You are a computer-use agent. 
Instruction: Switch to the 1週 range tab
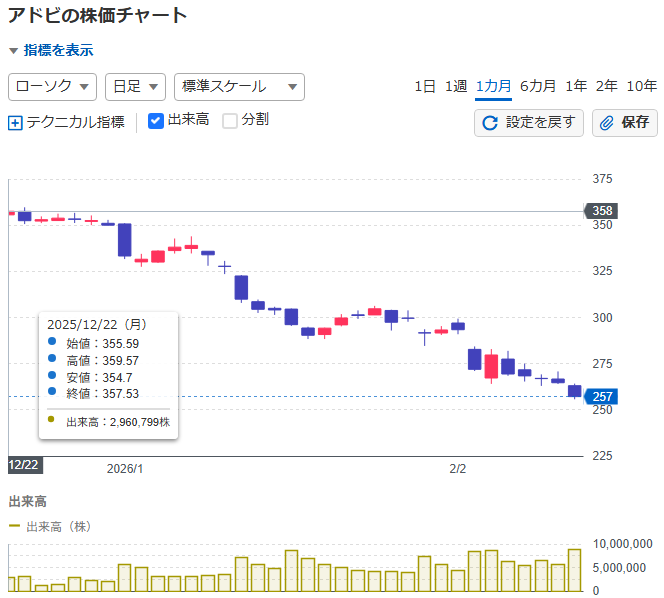click(x=456, y=86)
